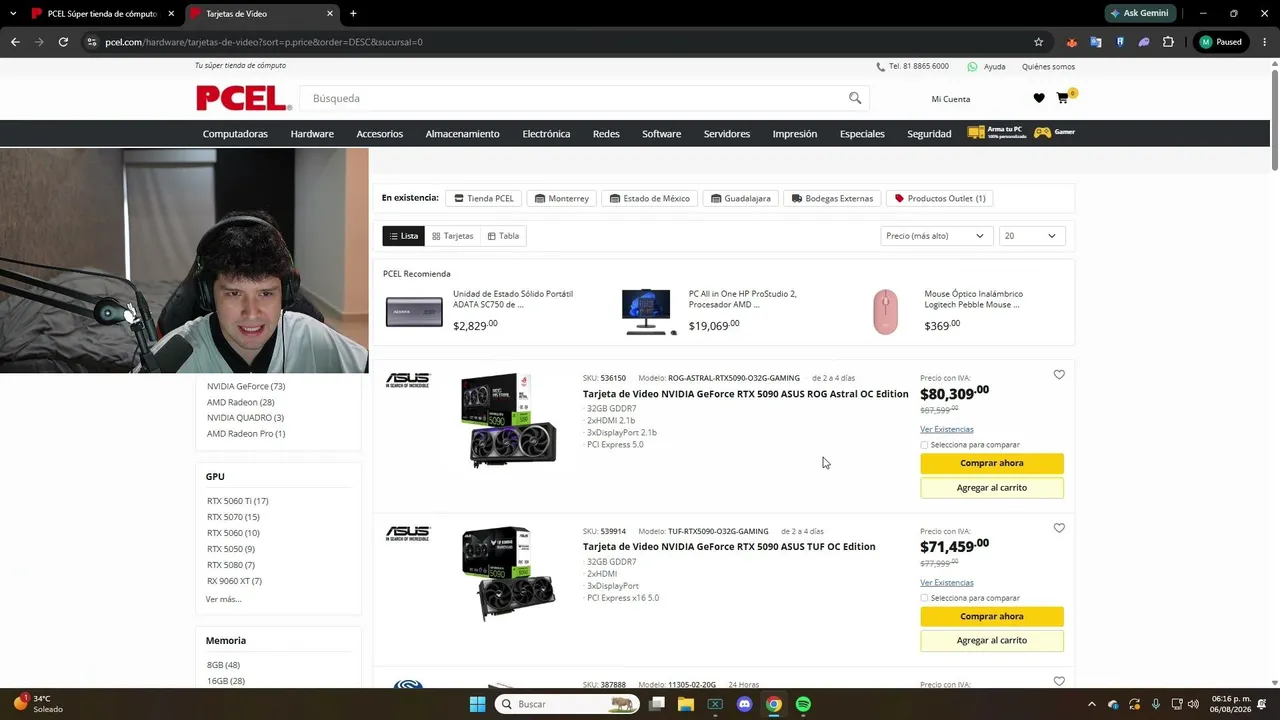Open the Arma tu PC builder

995,132
